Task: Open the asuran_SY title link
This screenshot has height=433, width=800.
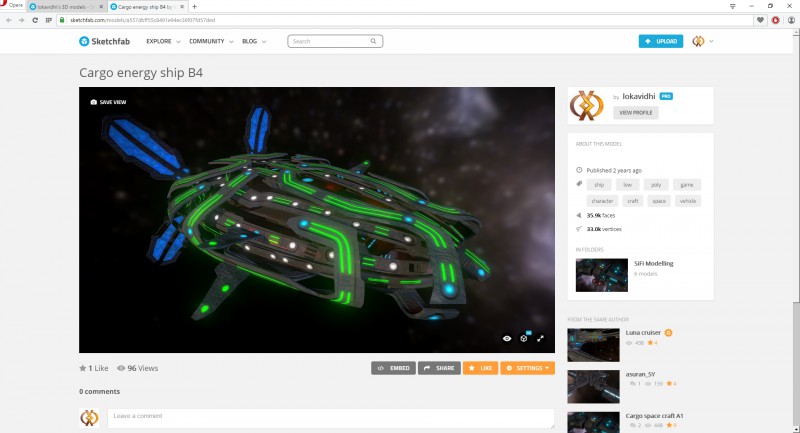Action: (x=640, y=374)
